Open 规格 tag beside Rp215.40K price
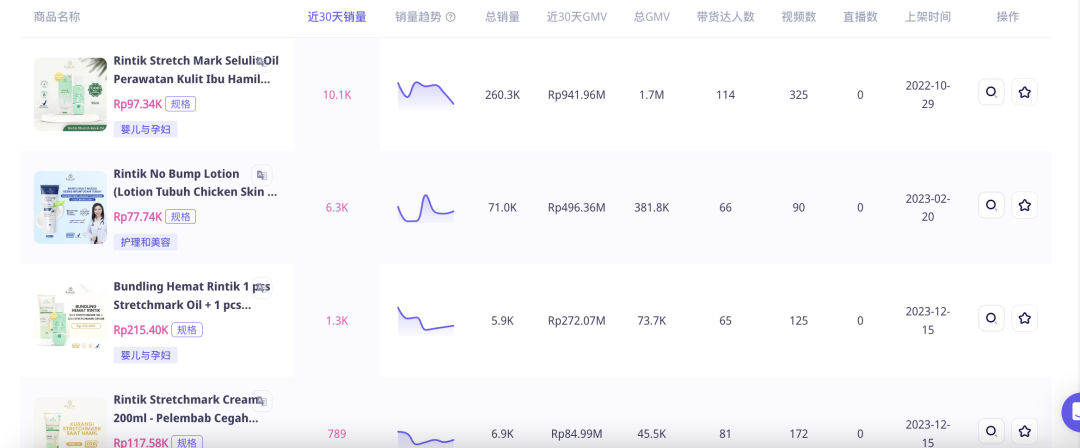The image size is (1080, 448). point(187,330)
